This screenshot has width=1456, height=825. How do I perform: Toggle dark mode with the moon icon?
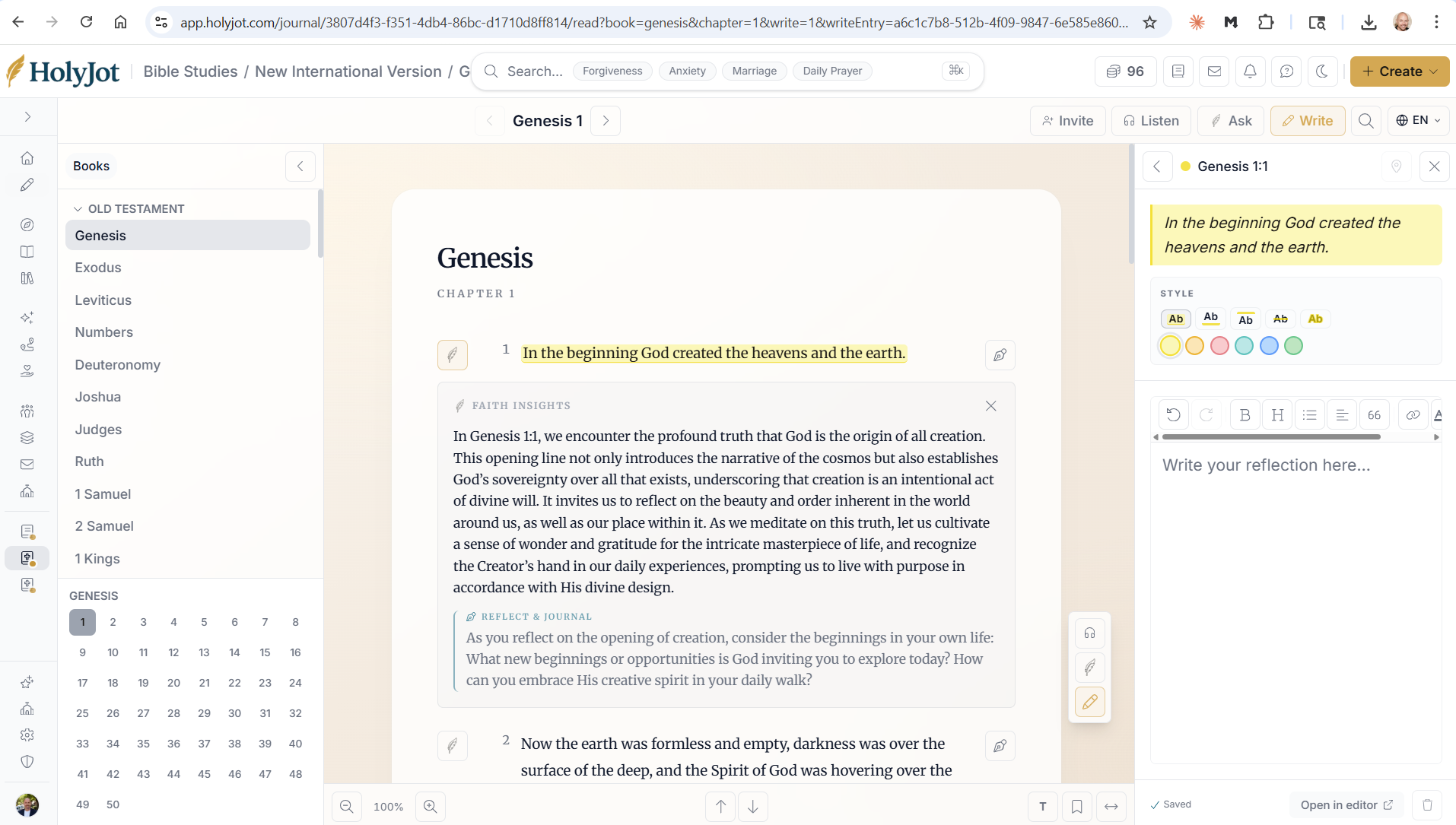point(1322,71)
